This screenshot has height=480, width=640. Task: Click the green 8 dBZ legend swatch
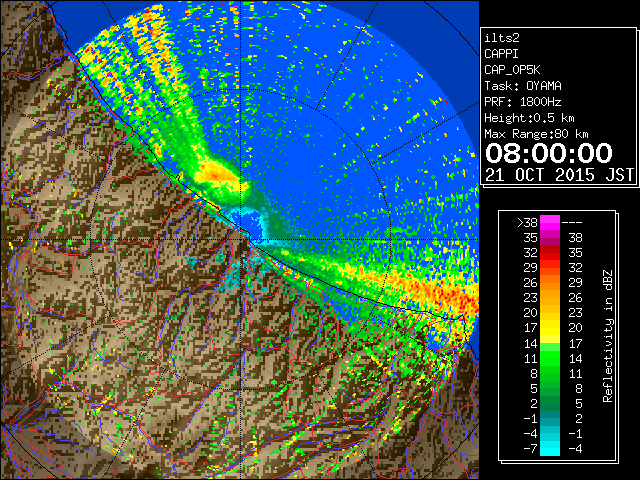(x=550, y=373)
